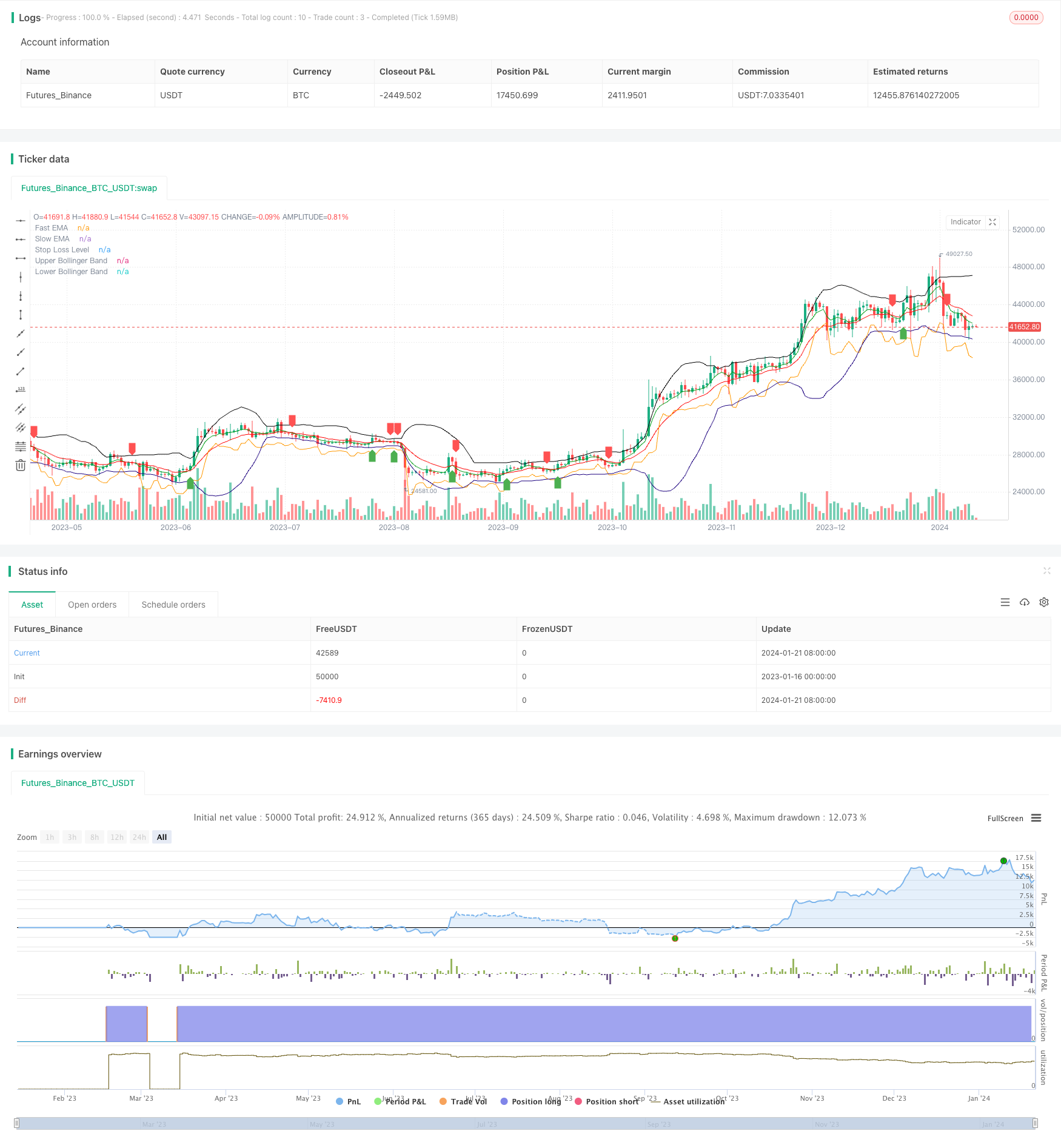The width and height of the screenshot is (1061, 1148).
Task: Switch to the Open orders tab
Action: point(92,605)
